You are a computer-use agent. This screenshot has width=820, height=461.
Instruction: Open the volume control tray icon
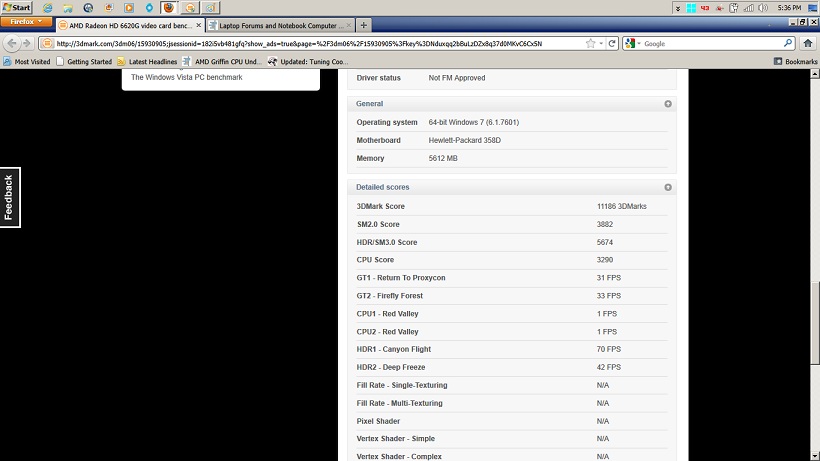[764, 8]
